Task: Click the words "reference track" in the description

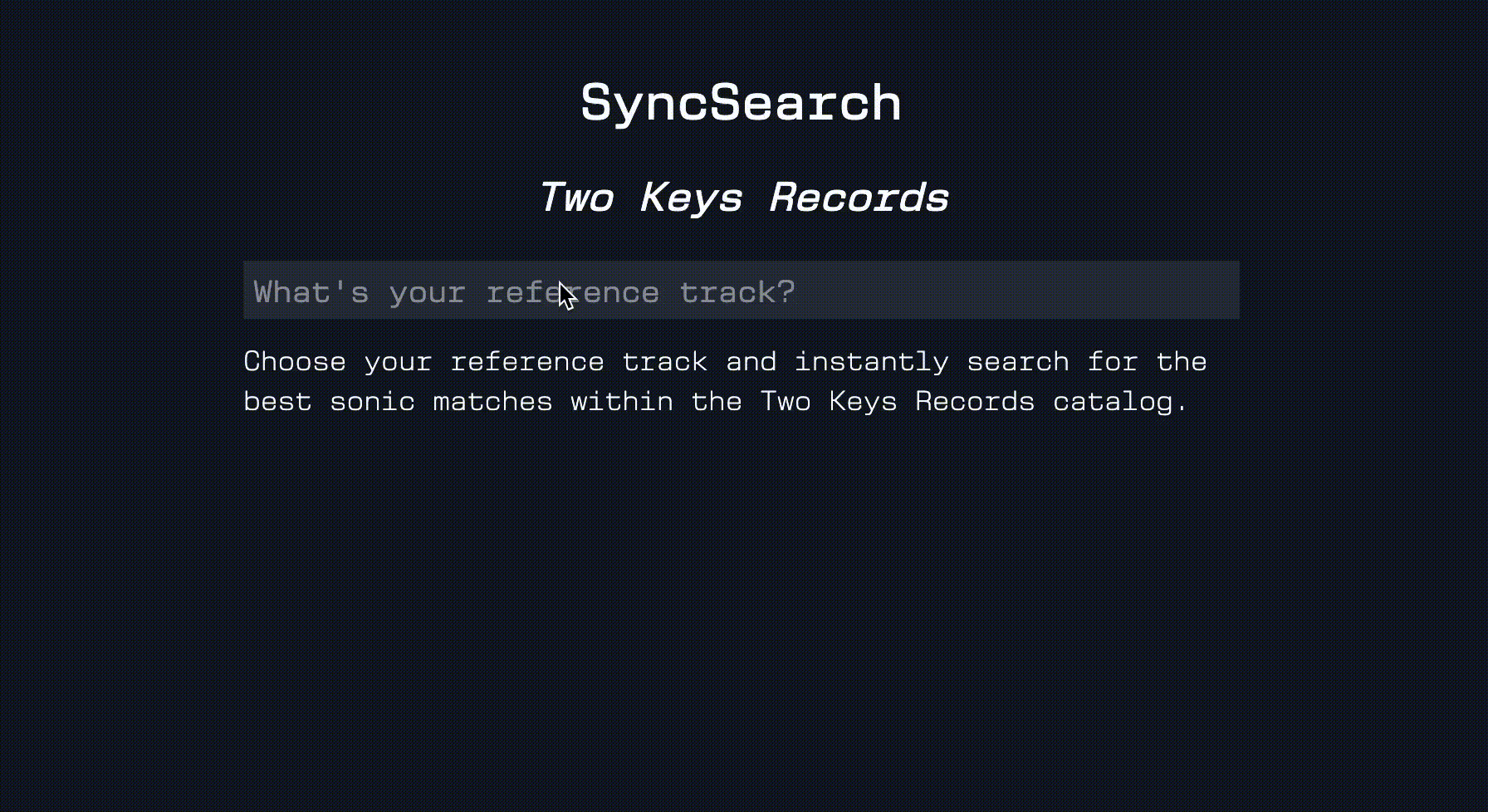Action: click(x=579, y=362)
